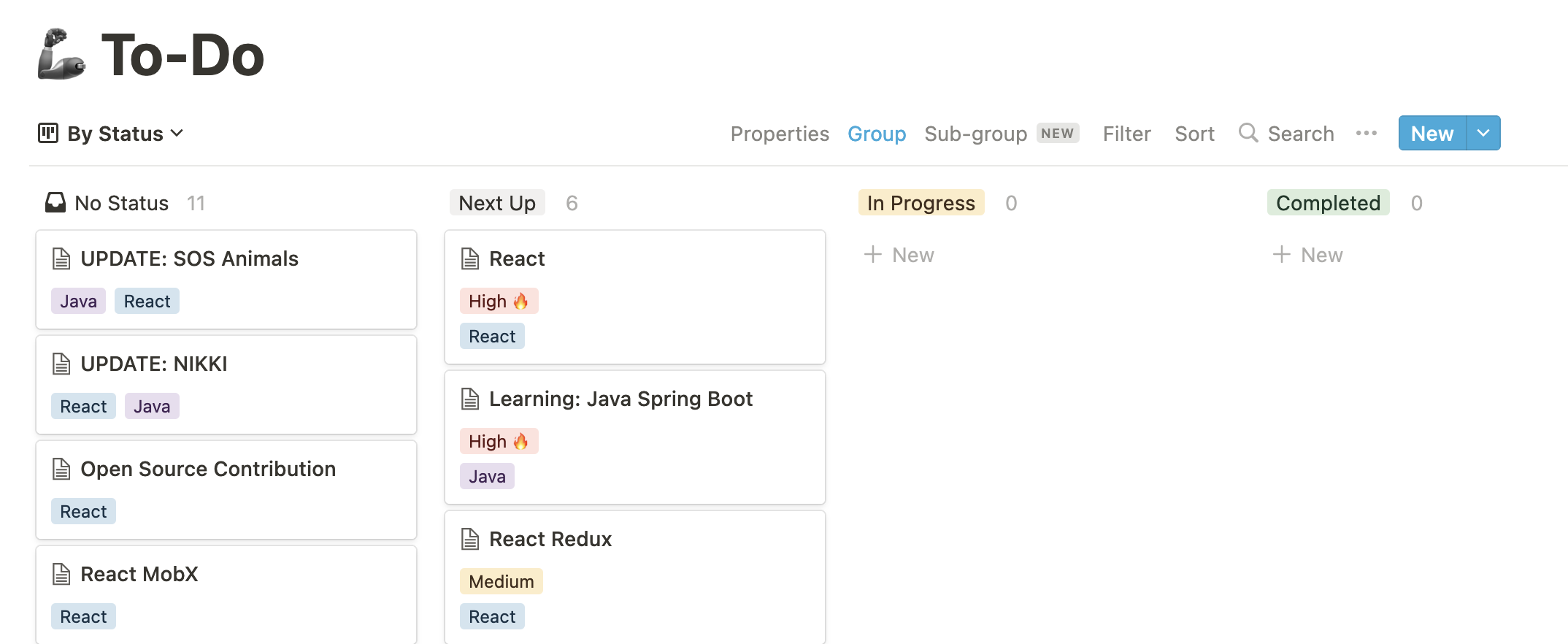Click the Sort option
This screenshot has height=644, width=1568.
[x=1194, y=134]
